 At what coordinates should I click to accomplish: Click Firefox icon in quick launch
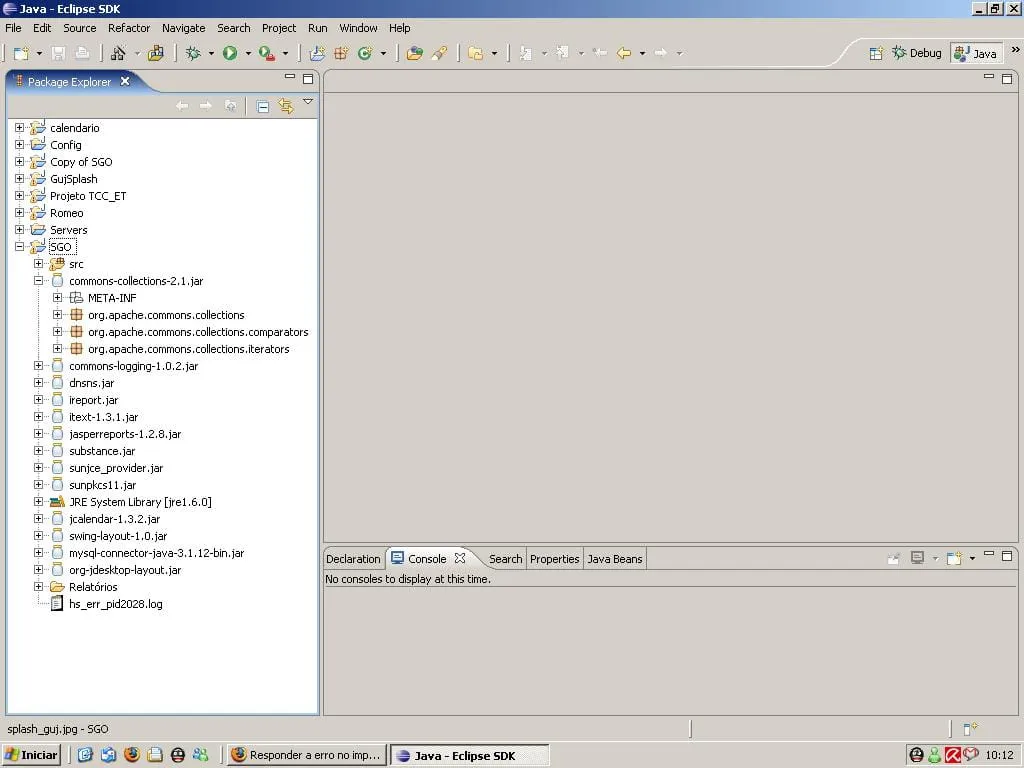pos(131,755)
